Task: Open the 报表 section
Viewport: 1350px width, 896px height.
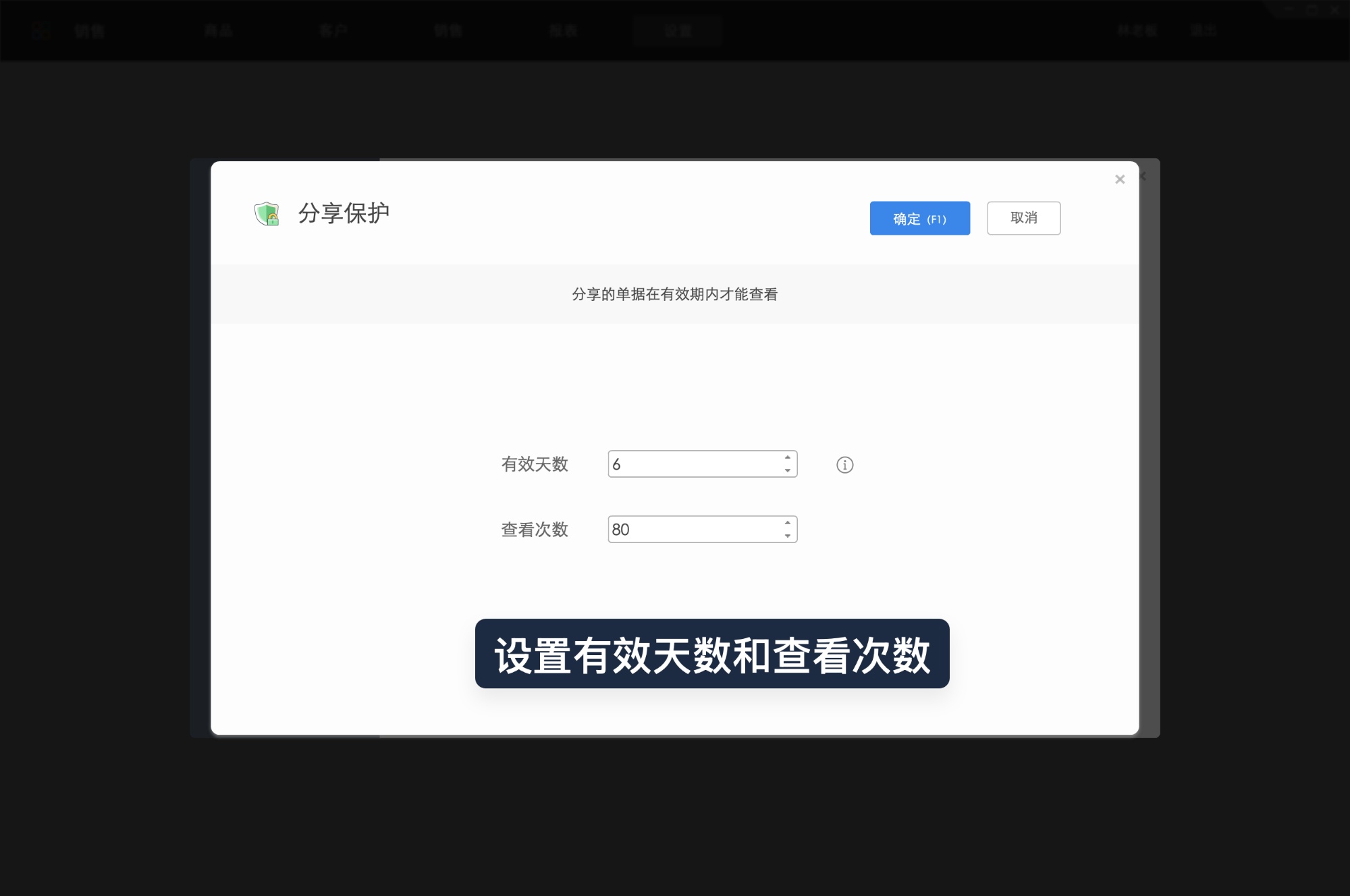Action: (x=562, y=30)
